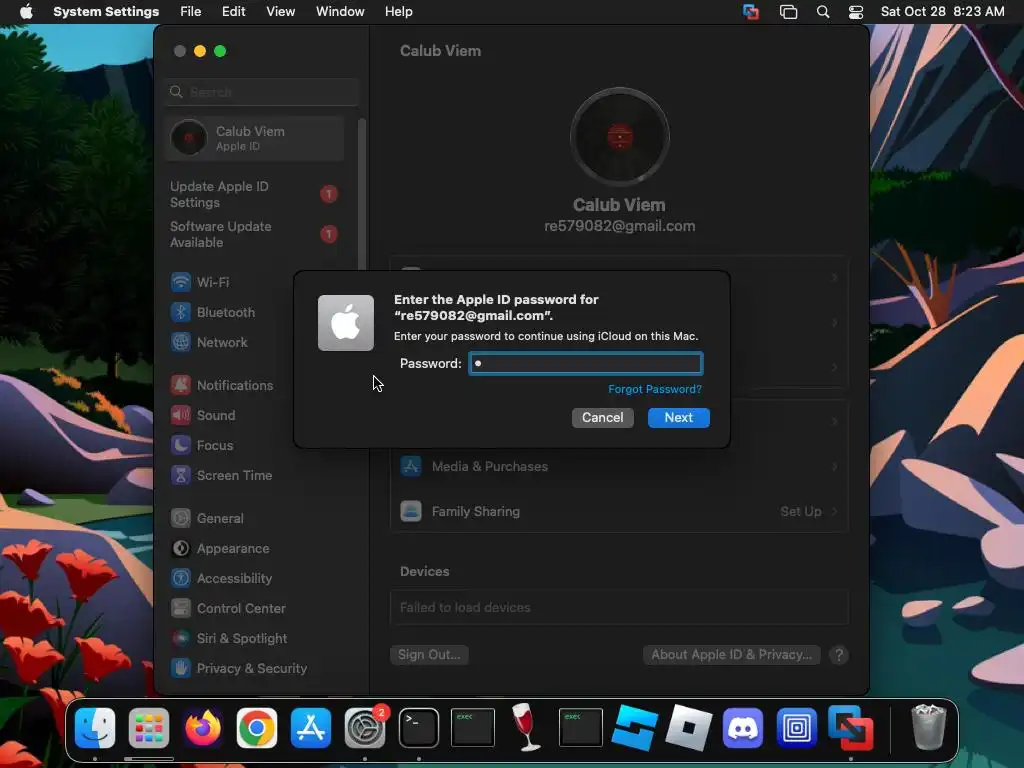The width and height of the screenshot is (1024, 768).
Task: Click the sidebar Search field
Action: point(261,92)
